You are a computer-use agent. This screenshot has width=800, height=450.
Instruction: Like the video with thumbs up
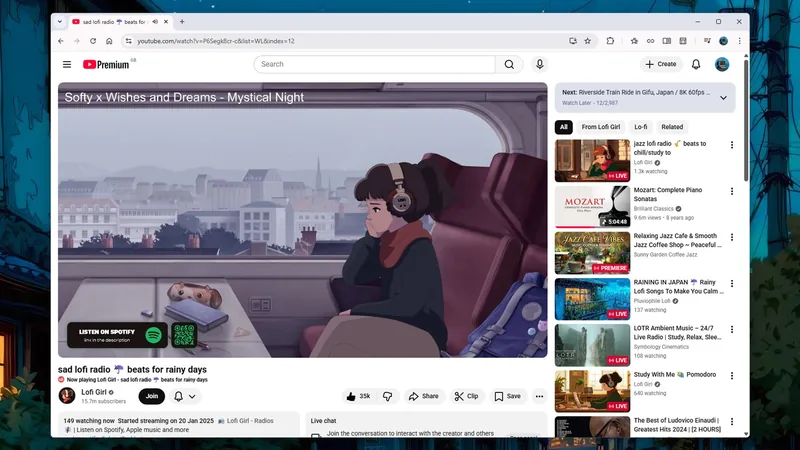tap(357, 396)
